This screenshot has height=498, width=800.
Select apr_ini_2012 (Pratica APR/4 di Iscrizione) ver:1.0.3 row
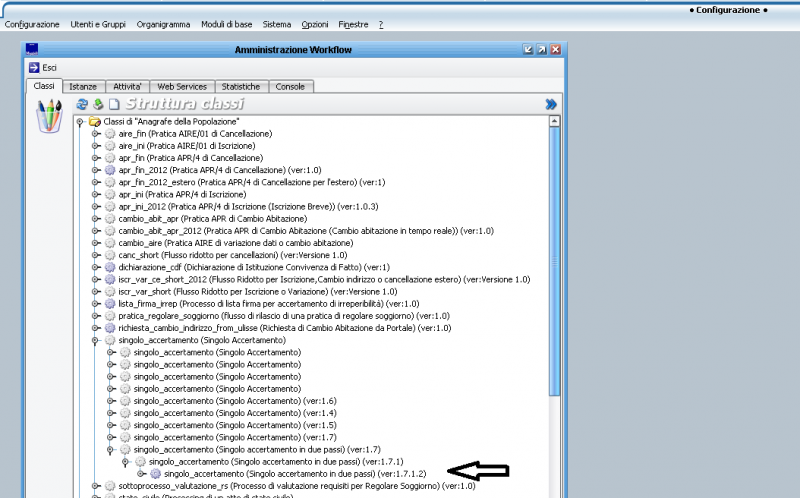coord(248,207)
